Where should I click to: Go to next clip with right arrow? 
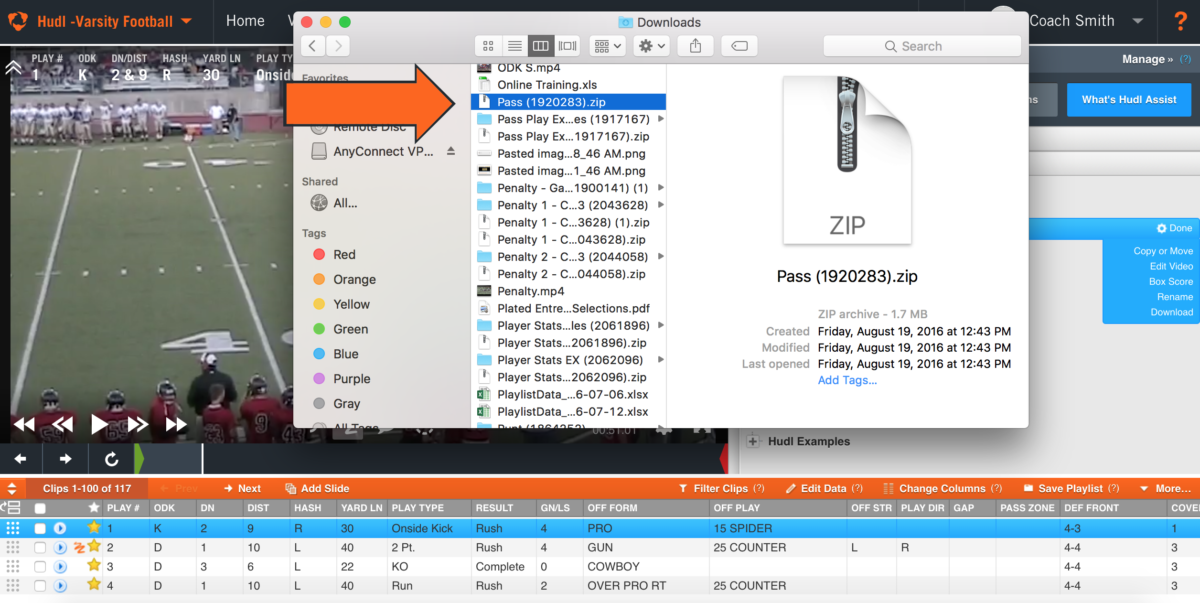pos(65,459)
